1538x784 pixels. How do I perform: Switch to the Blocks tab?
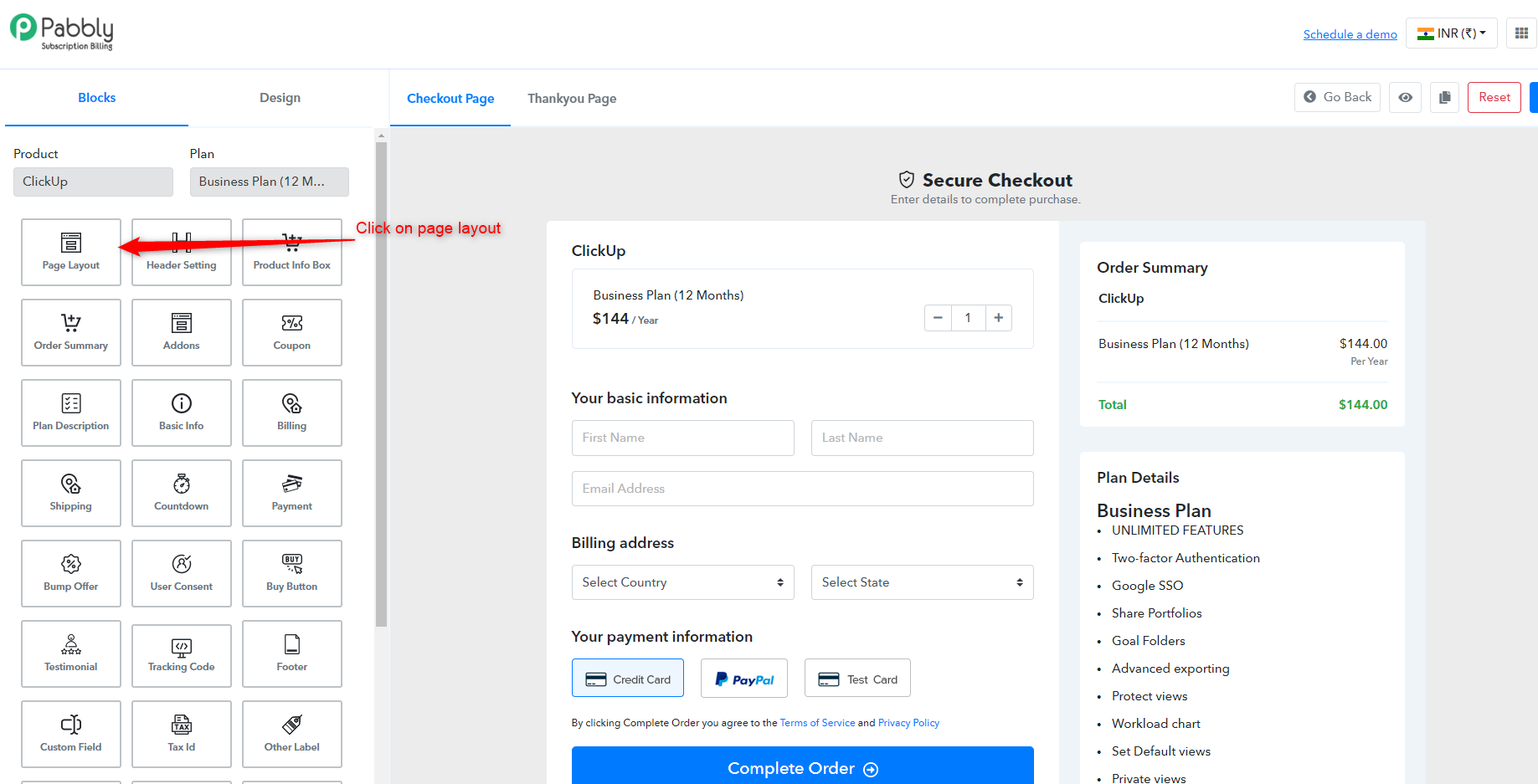pos(97,98)
